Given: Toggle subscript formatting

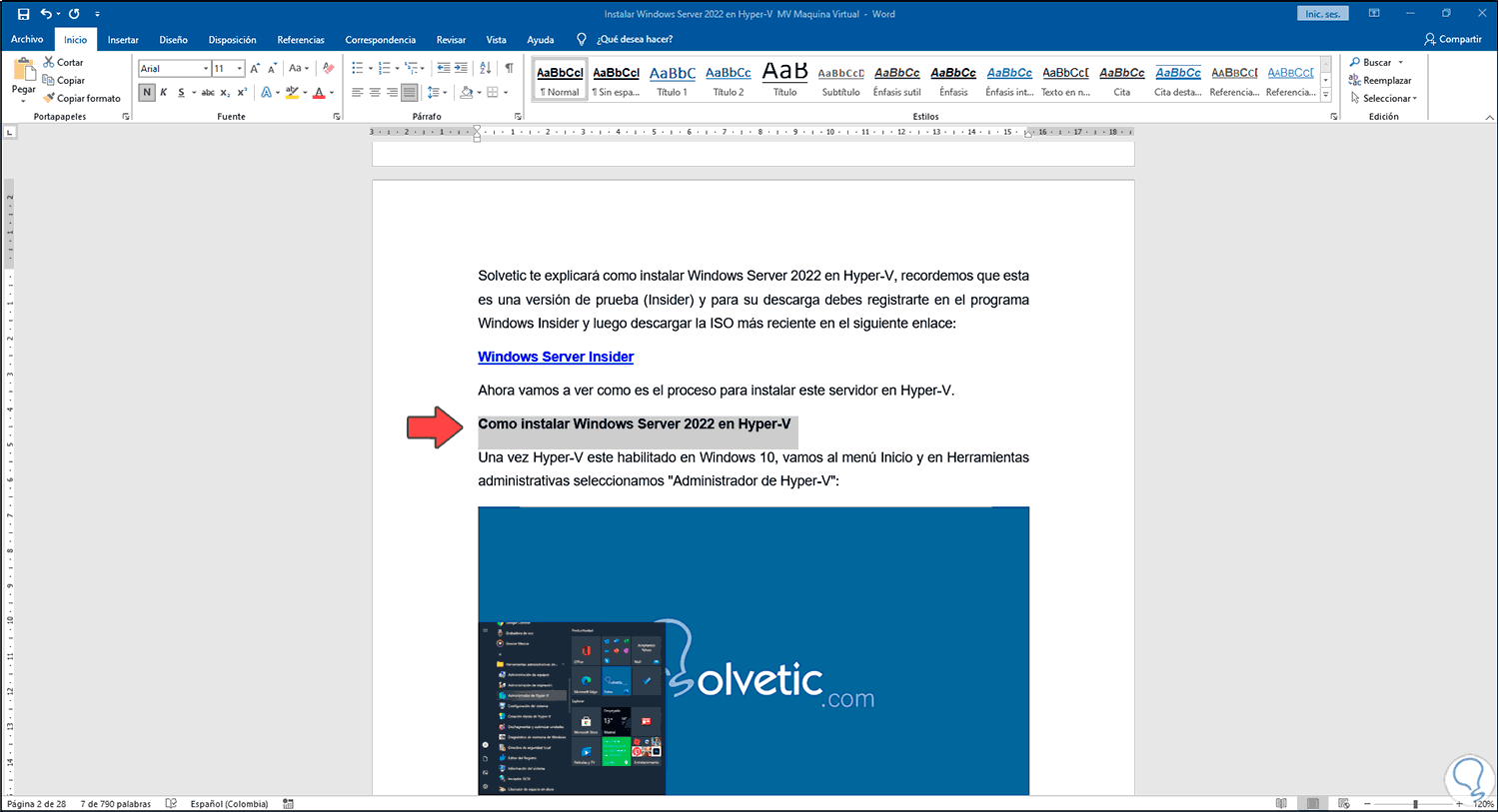Looking at the screenshot, I should 225,92.
